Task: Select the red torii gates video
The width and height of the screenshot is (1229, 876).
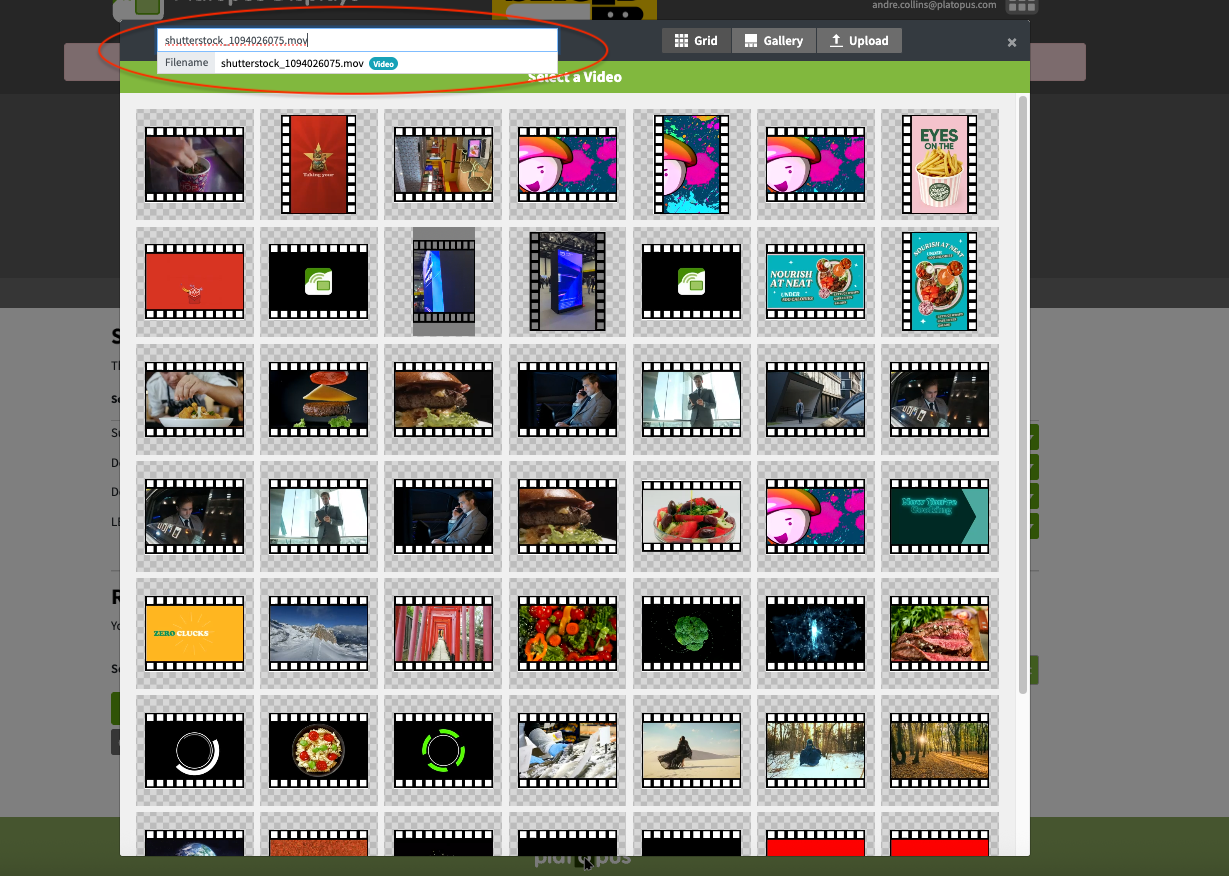Action: (x=443, y=634)
